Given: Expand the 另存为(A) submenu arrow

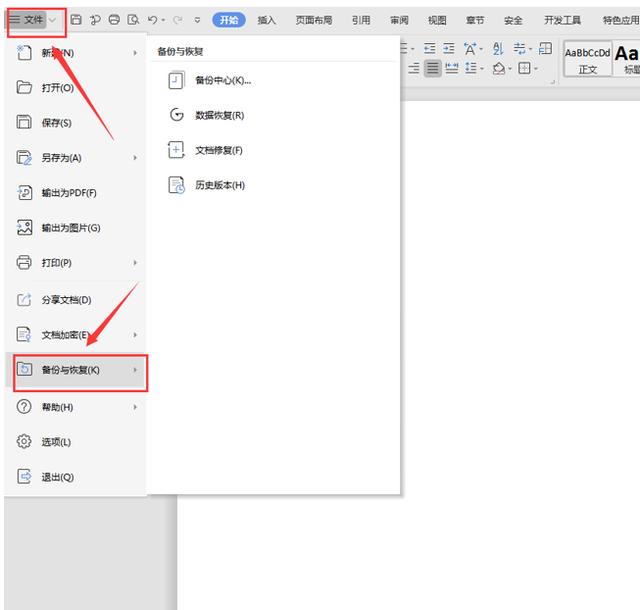Looking at the screenshot, I should pos(135,158).
